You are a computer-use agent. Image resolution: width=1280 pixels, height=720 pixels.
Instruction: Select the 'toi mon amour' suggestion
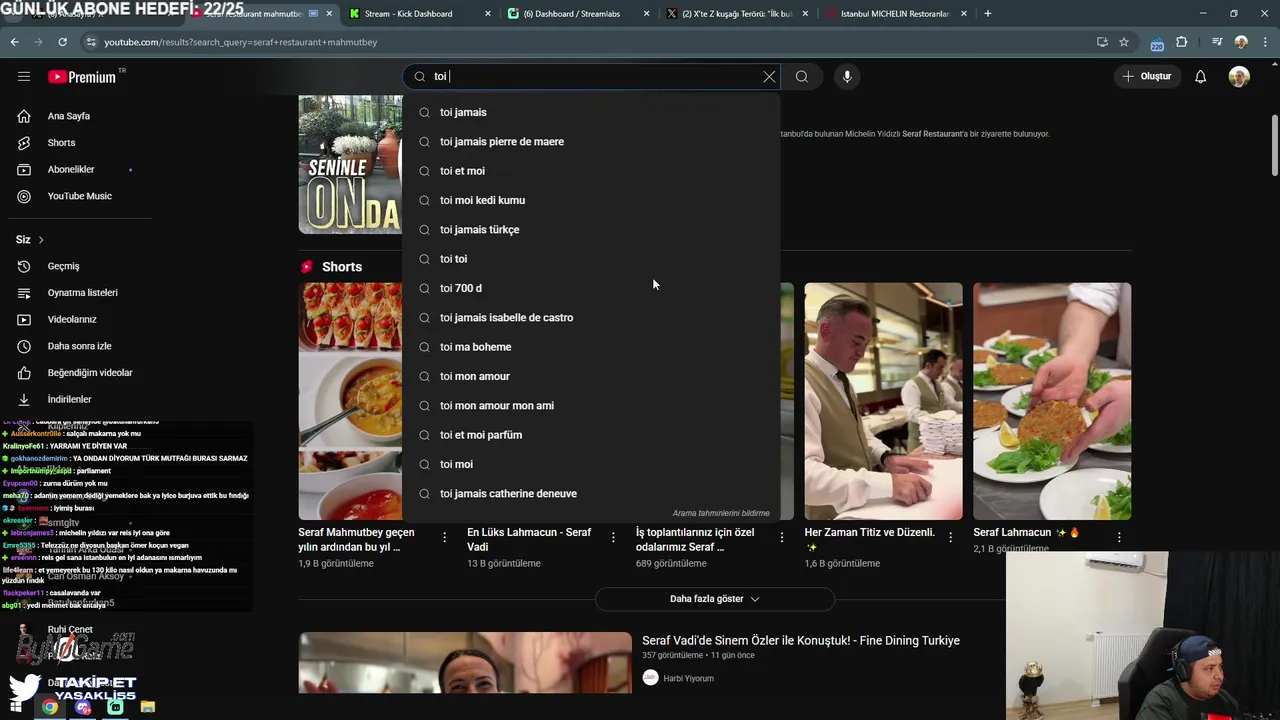click(591, 376)
